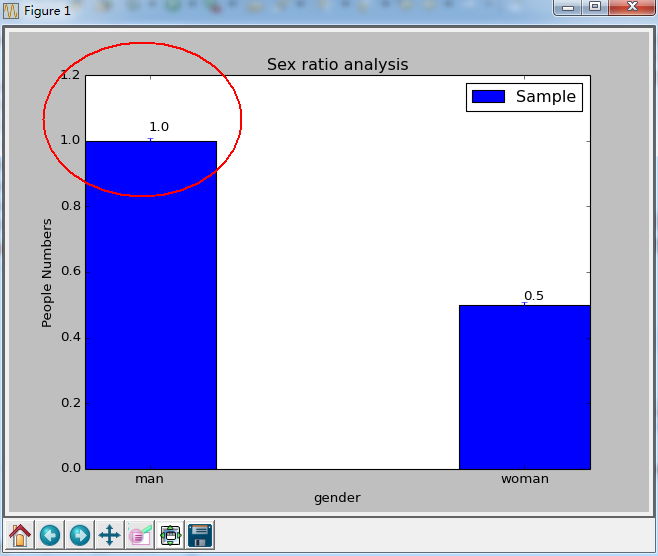Screen dimensions: 658x556
Task: Reset the view with the Home icon
Action: 20,535
